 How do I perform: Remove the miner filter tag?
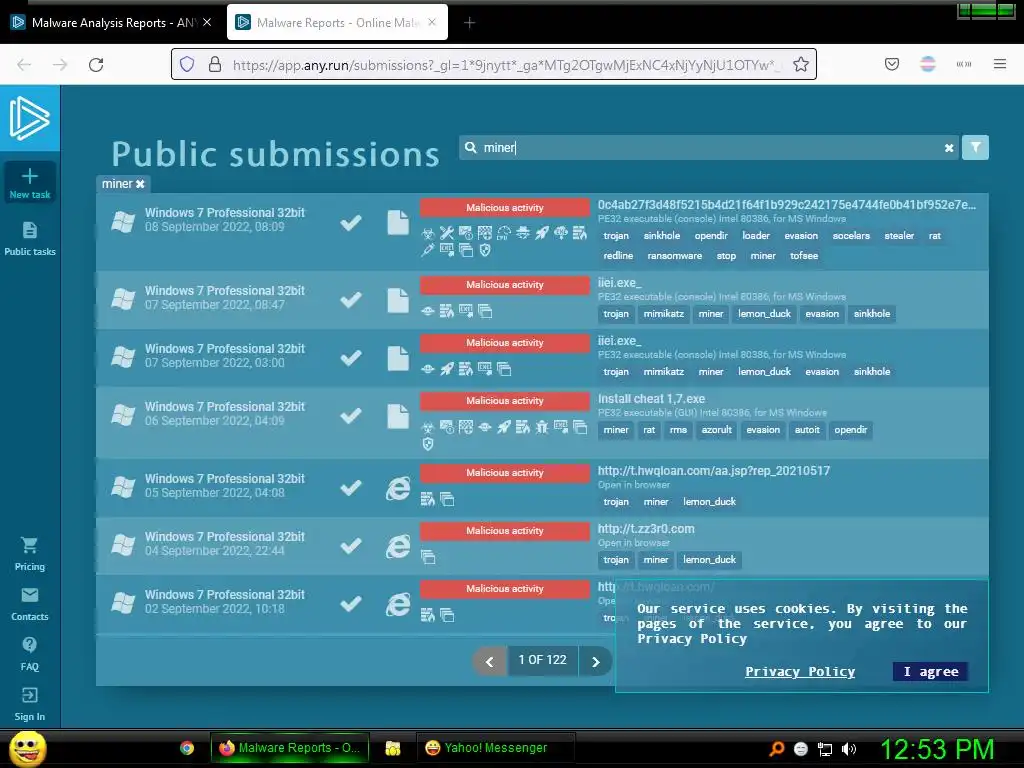[x=140, y=184]
